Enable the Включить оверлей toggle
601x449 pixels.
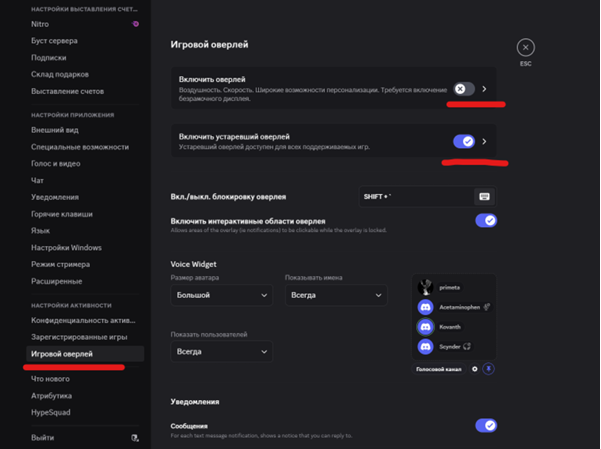(x=463, y=89)
